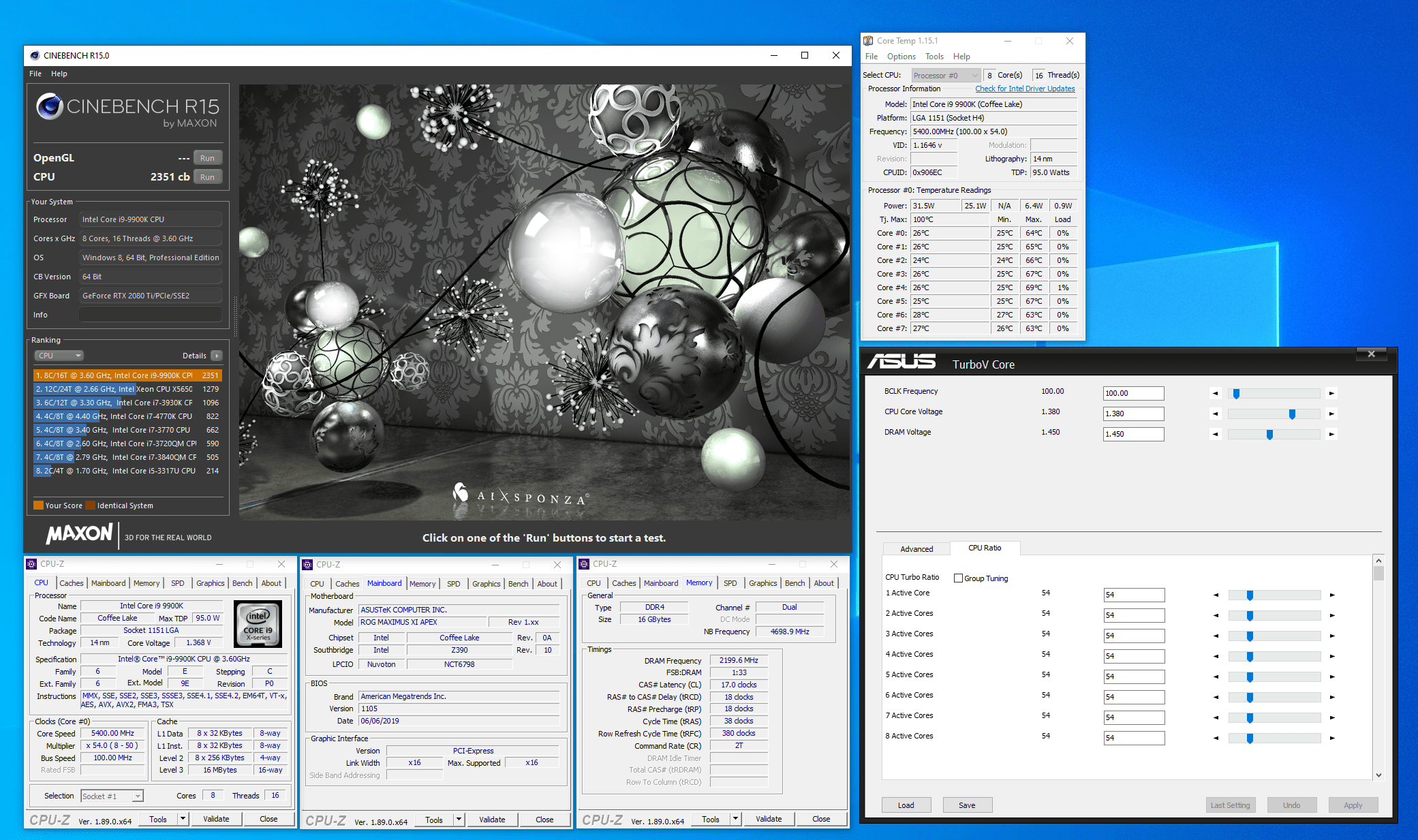Increase DRAM Voltage with right arrow
Viewport: 1418px width, 840px height.
1331,434
